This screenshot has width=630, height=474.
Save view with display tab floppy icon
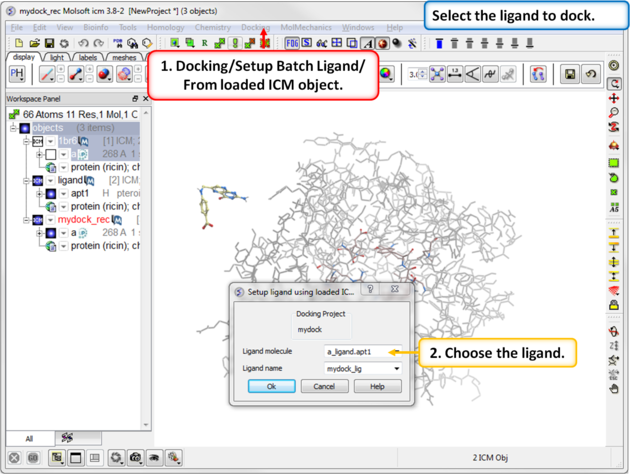point(570,74)
